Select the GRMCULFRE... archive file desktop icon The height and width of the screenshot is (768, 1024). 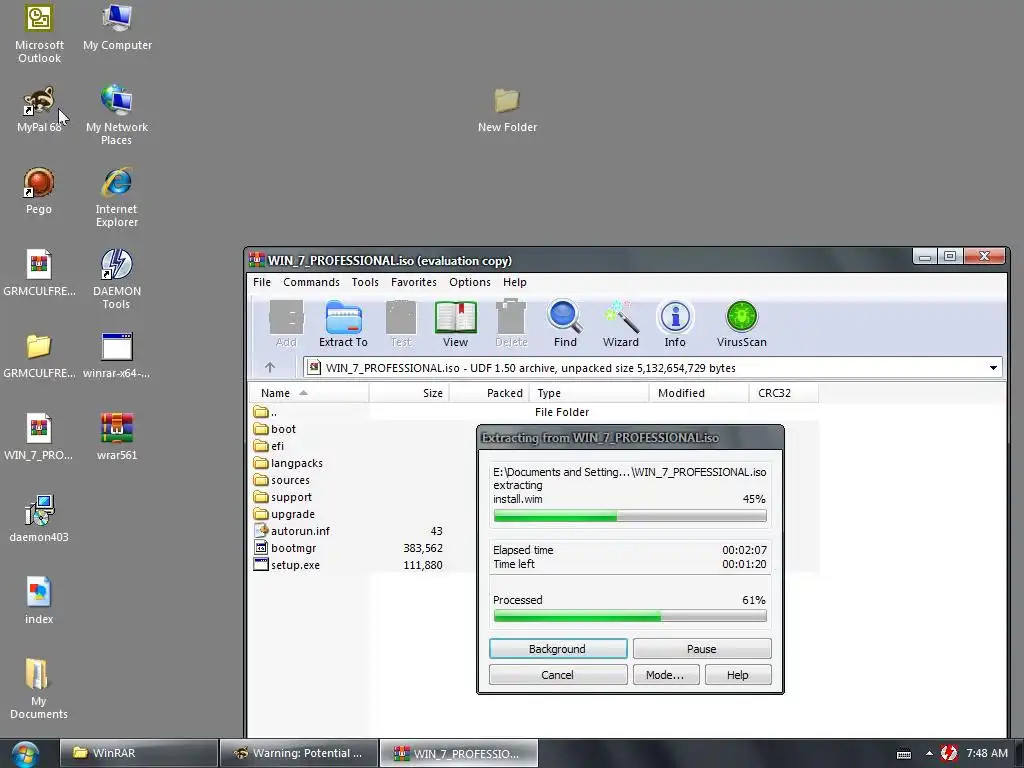coord(39,273)
